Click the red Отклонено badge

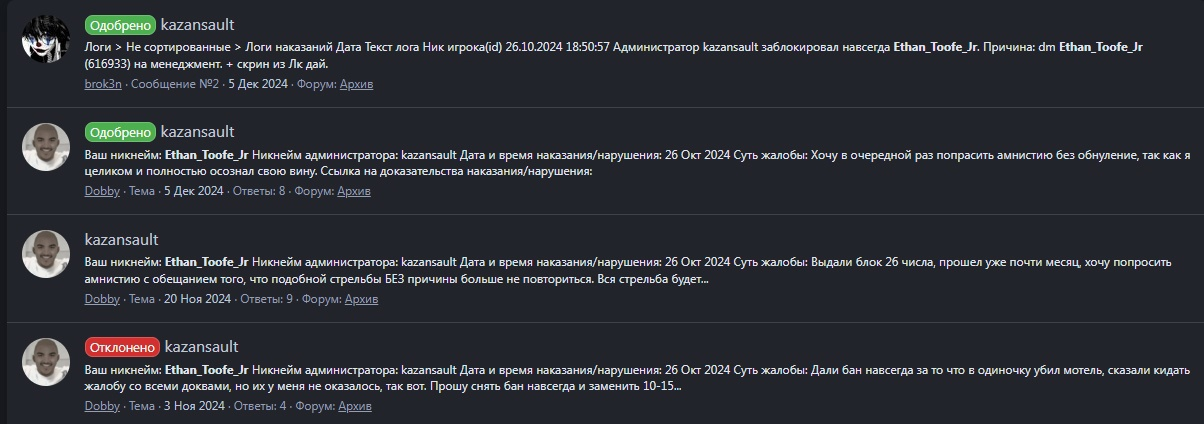pos(122,347)
